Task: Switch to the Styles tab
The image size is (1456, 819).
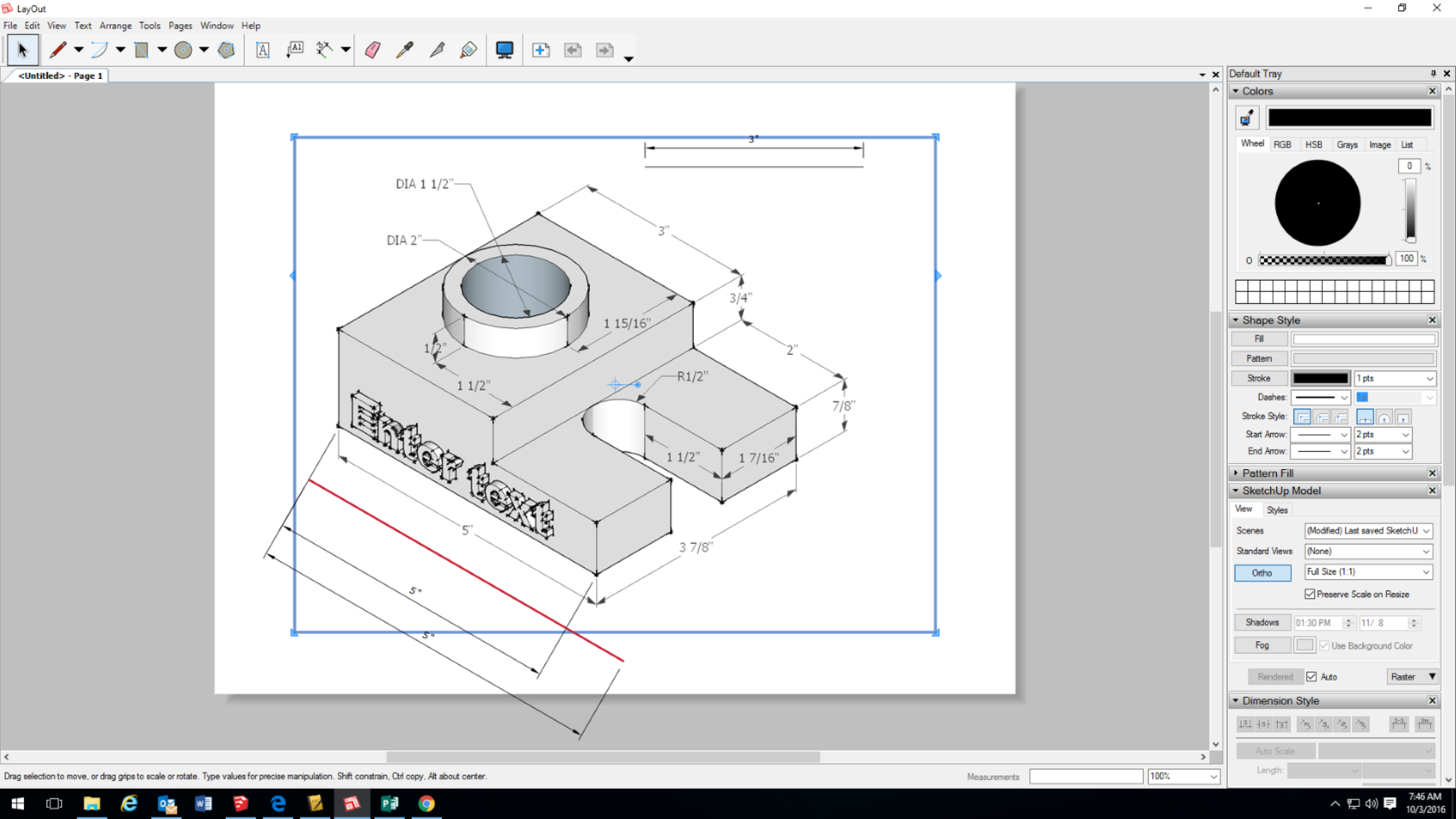Action: (1277, 510)
